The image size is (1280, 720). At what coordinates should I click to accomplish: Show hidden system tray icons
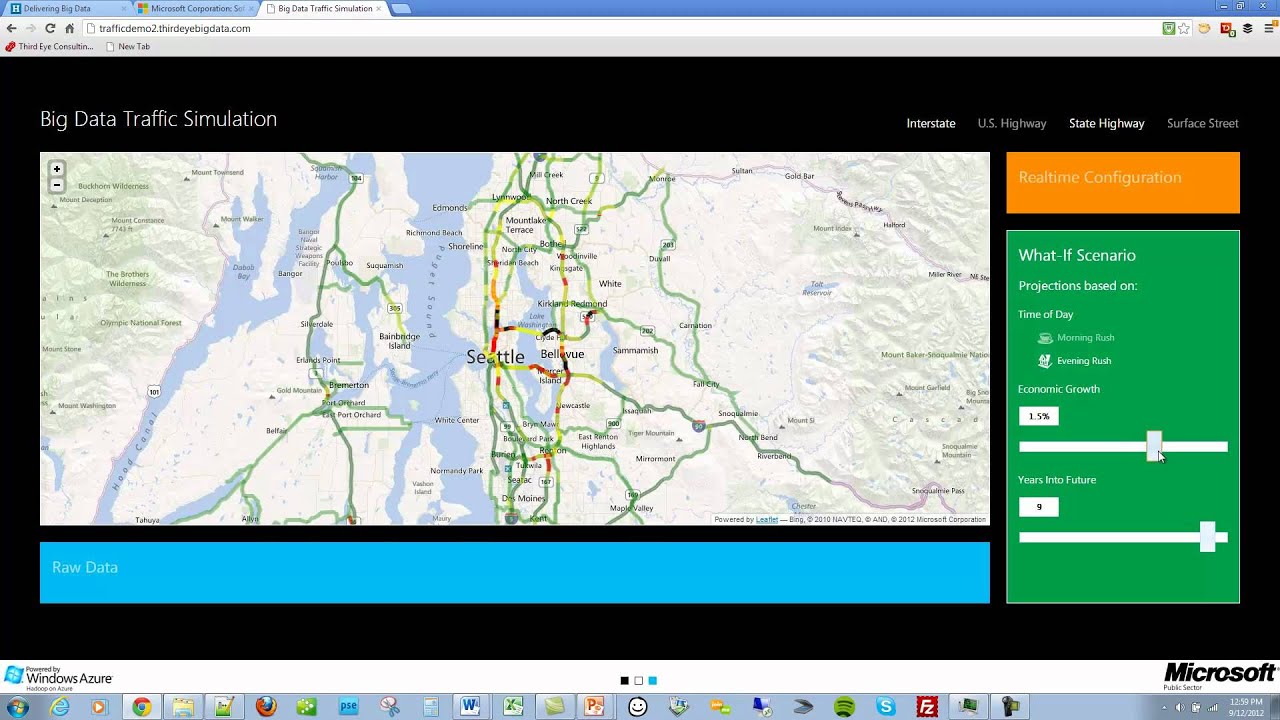(x=1163, y=708)
